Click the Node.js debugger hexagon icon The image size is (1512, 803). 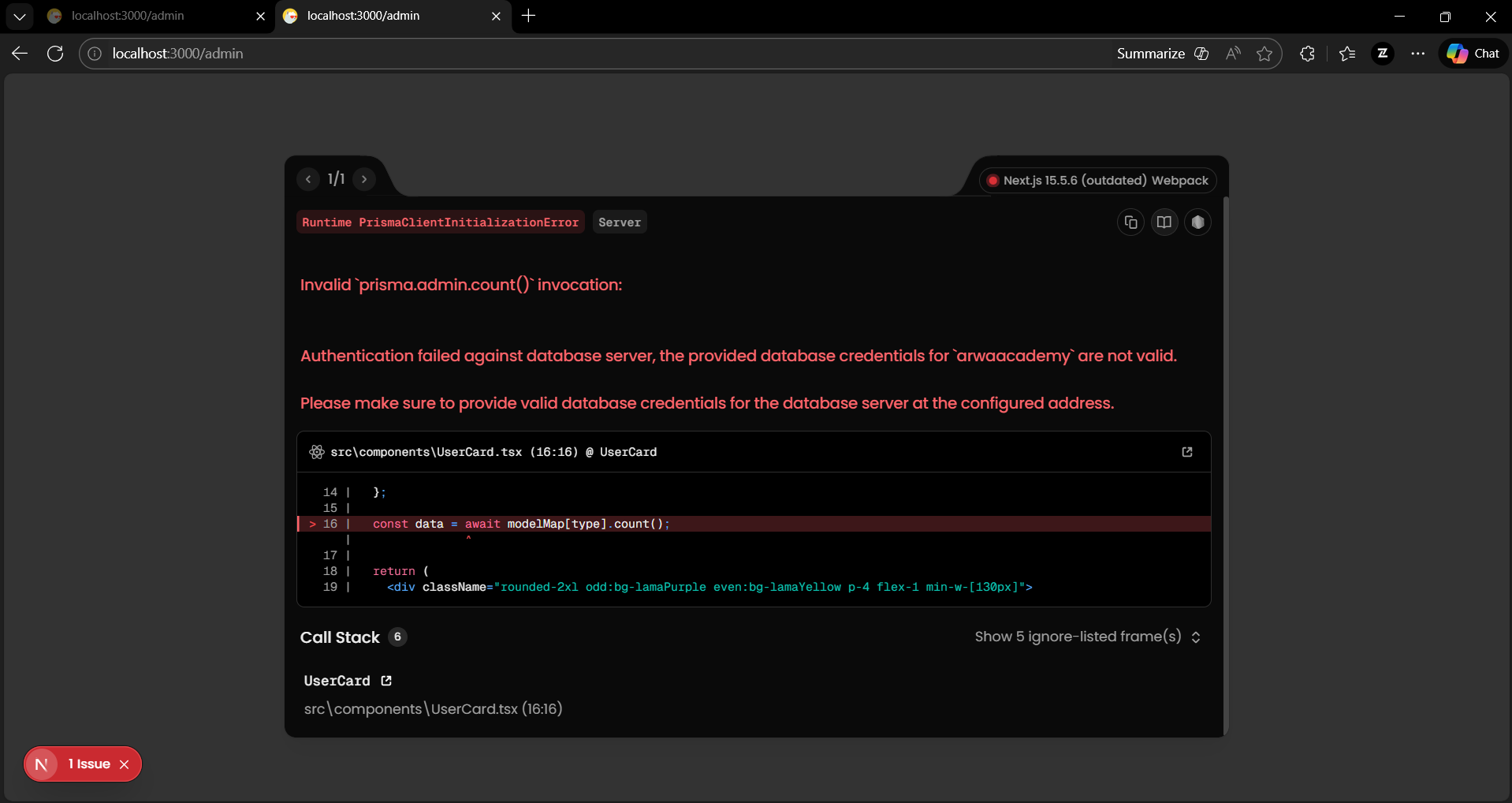click(1197, 222)
